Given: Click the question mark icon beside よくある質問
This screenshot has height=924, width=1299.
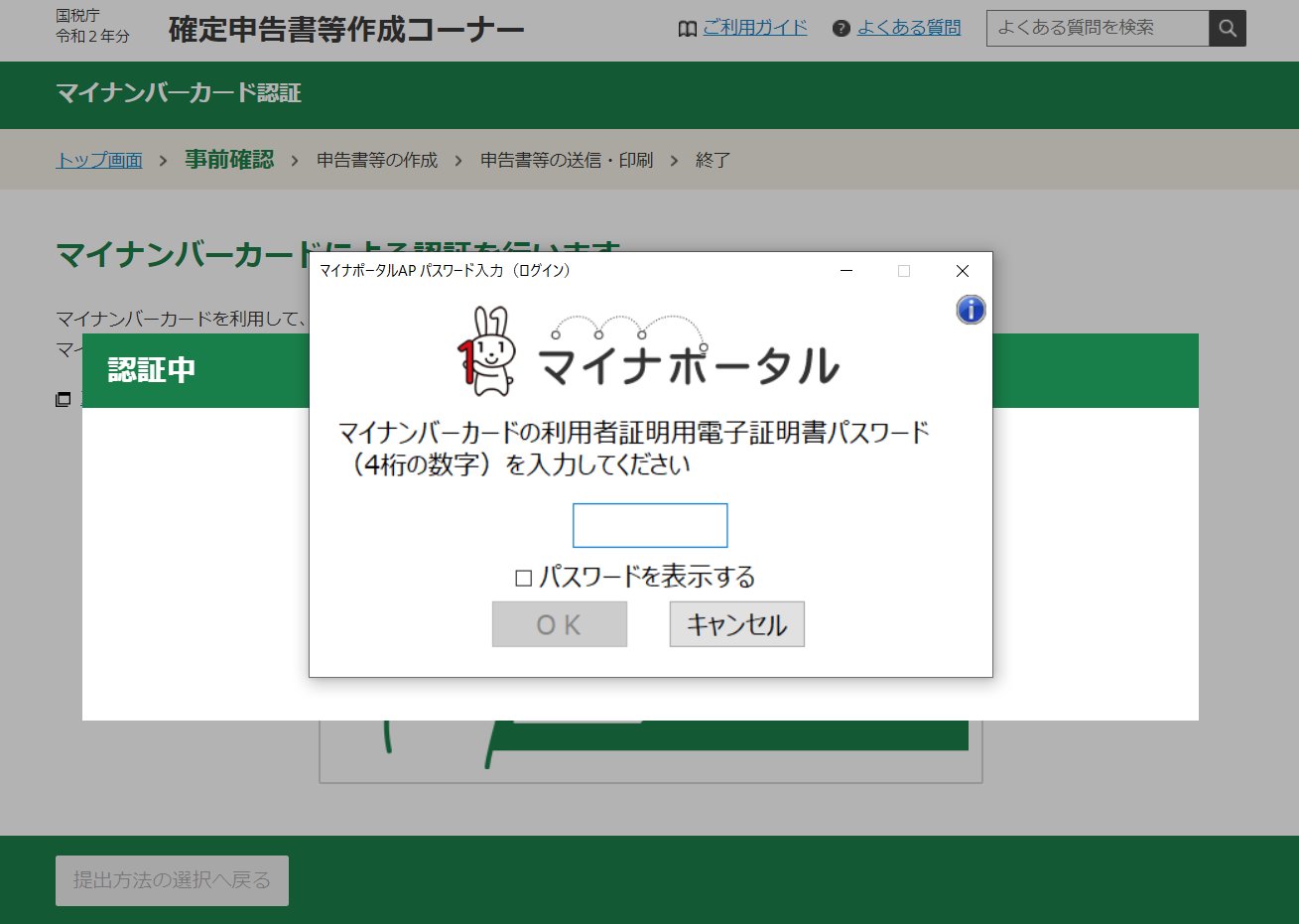Looking at the screenshot, I should pyautogui.click(x=842, y=29).
